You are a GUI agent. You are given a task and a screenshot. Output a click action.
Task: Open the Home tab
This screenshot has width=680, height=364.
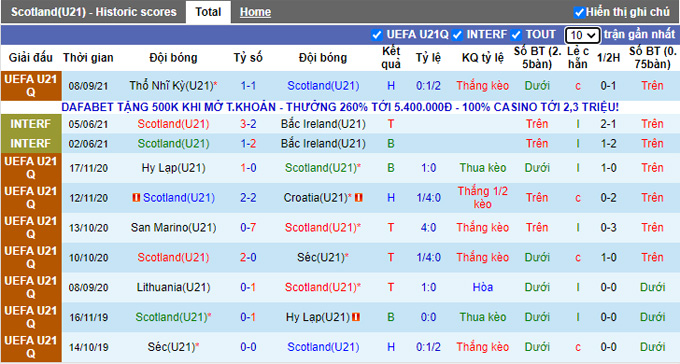click(255, 12)
